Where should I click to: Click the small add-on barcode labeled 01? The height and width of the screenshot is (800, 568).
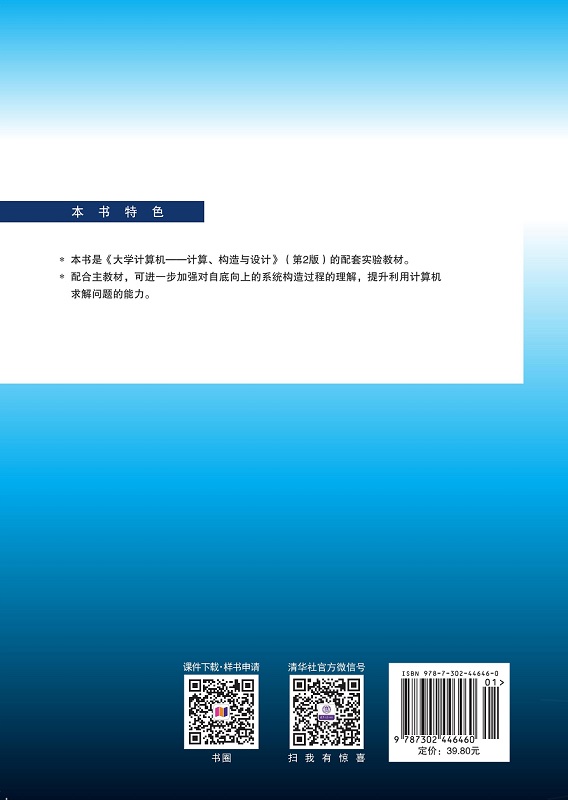pos(491,710)
